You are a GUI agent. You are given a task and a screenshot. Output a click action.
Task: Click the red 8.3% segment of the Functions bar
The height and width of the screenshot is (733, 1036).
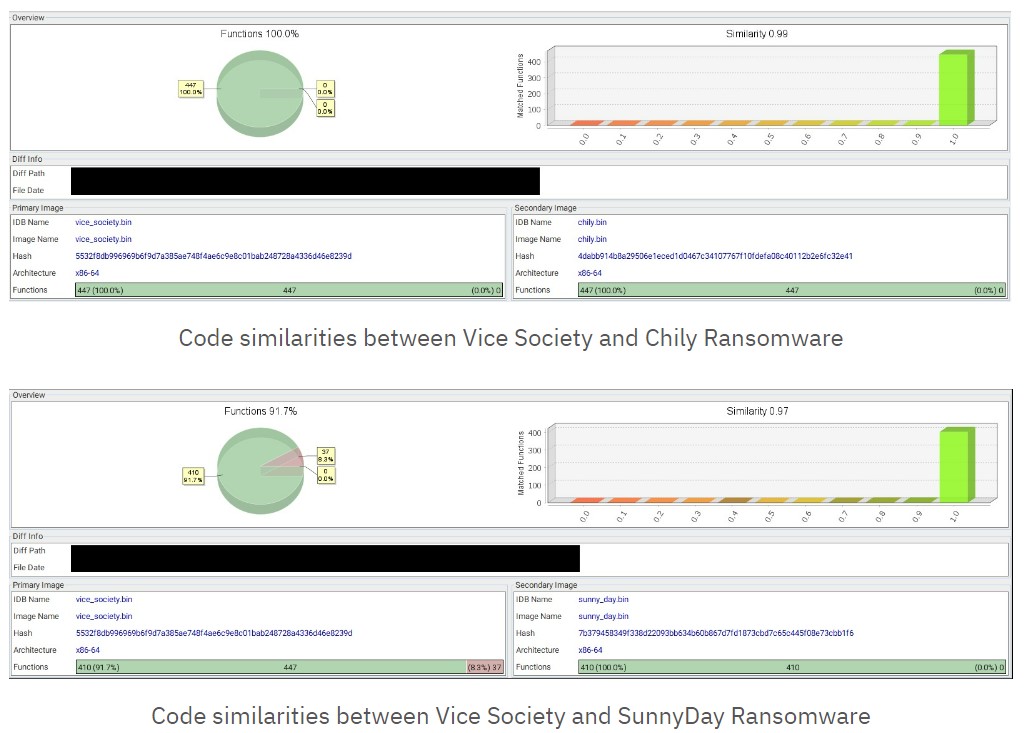(485, 667)
